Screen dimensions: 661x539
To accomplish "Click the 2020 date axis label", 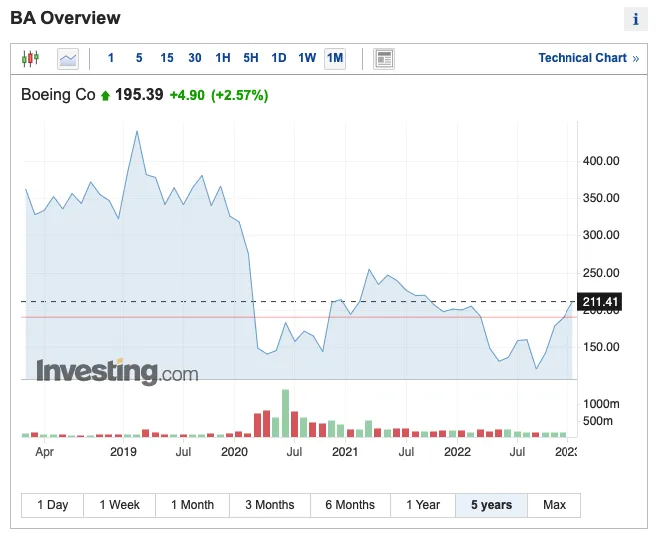I will pos(234,452).
